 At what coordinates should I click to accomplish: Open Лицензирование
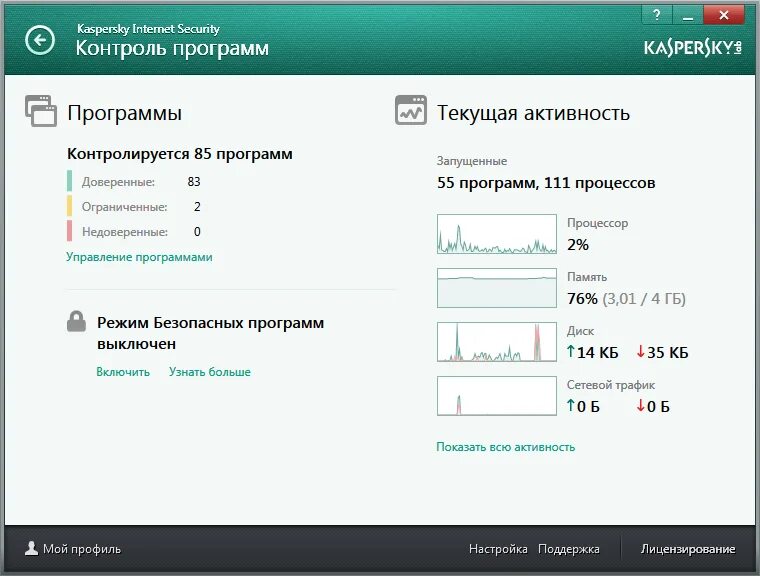tap(688, 549)
